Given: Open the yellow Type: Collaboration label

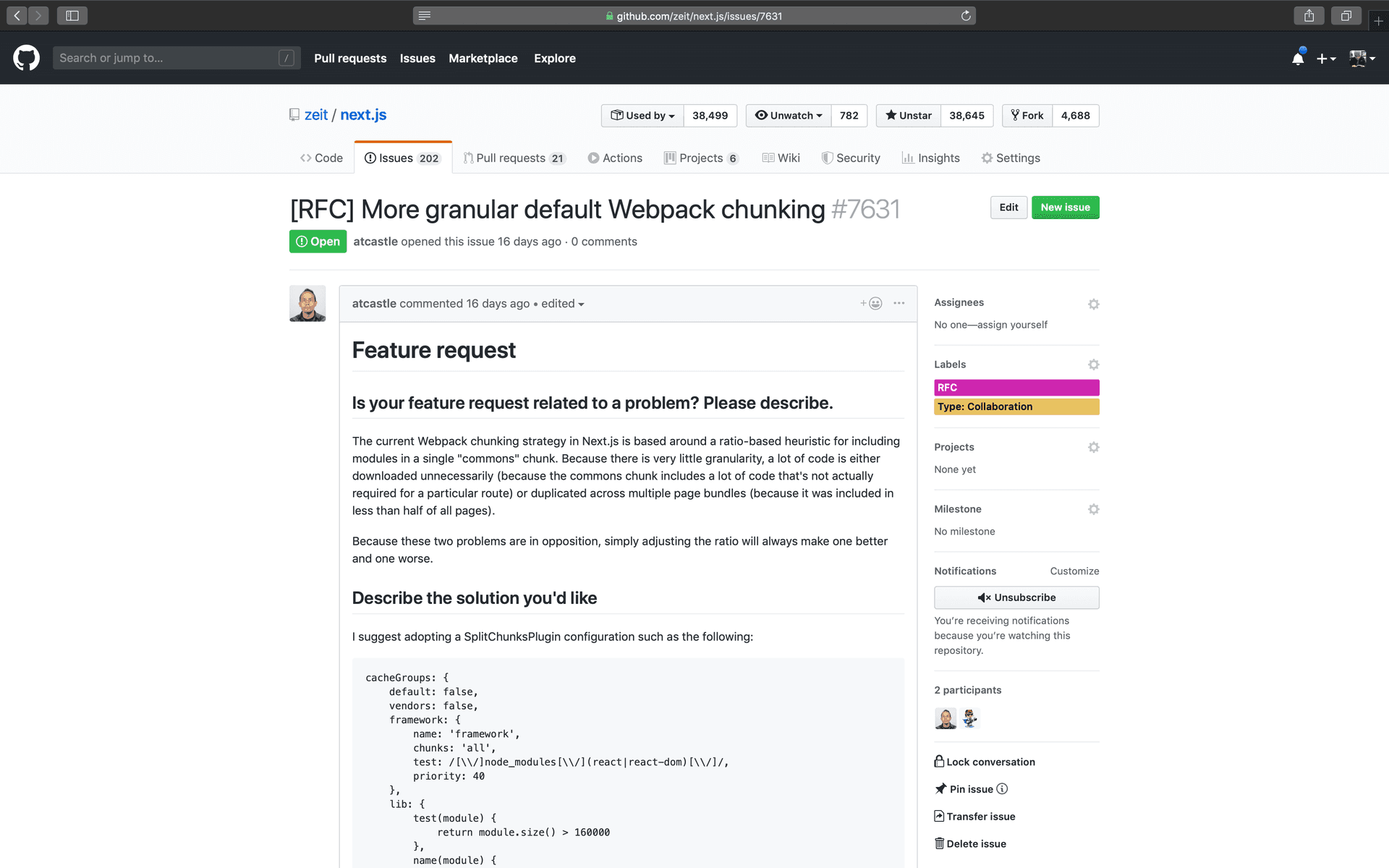Looking at the screenshot, I should [1016, 407].
